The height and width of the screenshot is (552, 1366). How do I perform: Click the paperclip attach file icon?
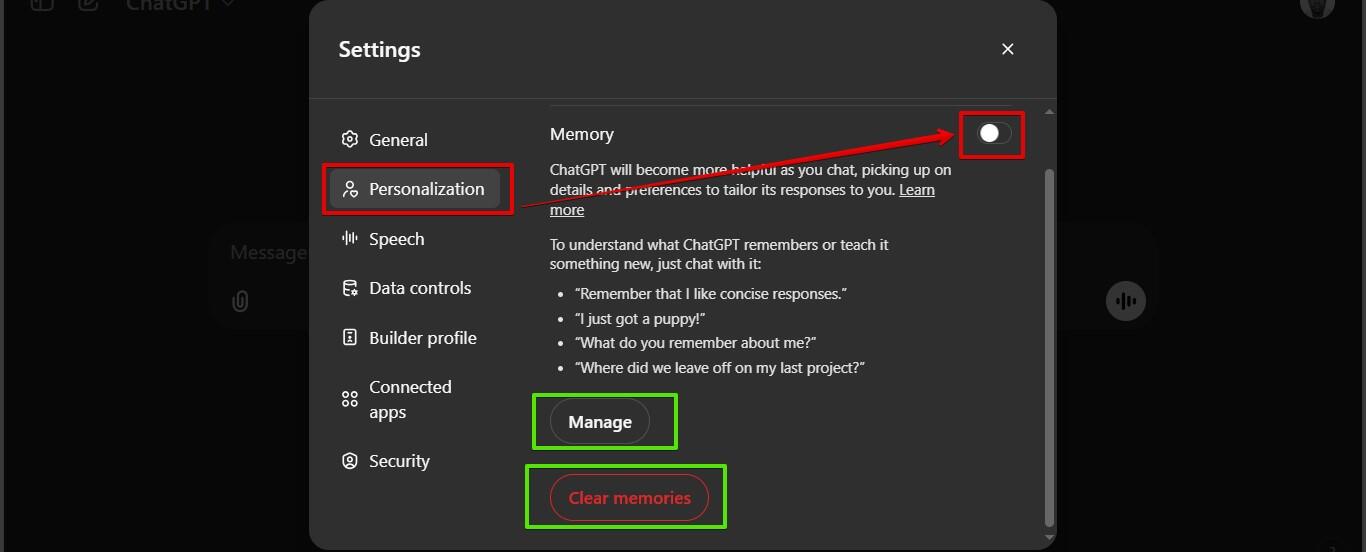click(x=240, y=300)
